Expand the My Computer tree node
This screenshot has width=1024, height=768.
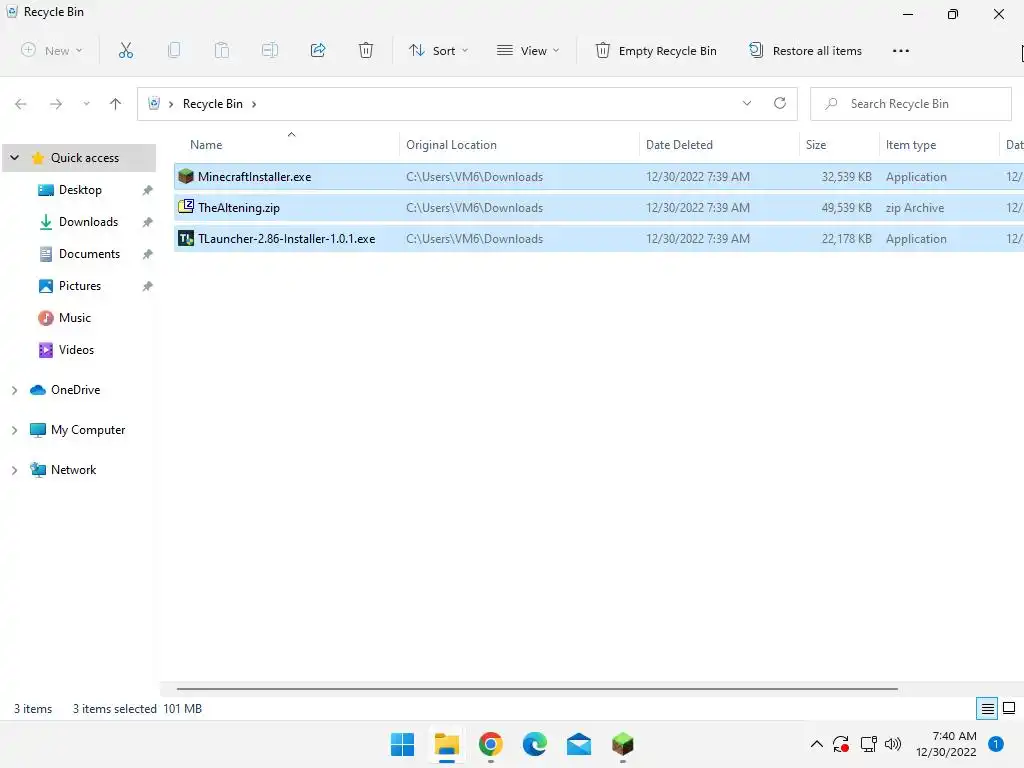[14, 430]
